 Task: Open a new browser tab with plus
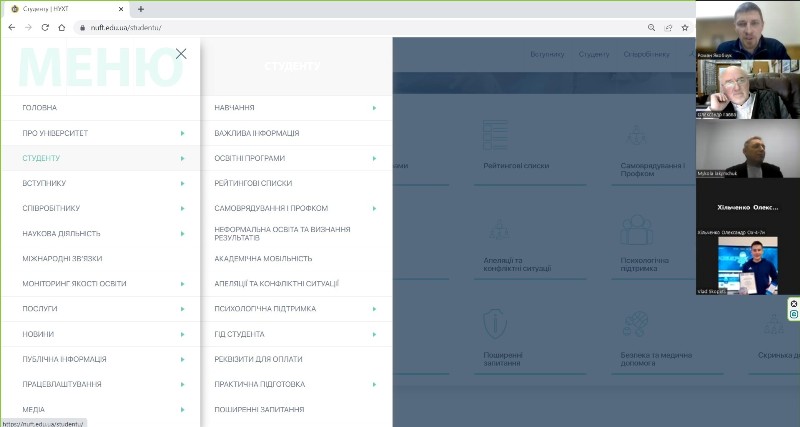pyautogui.click(x=141, y=9)
